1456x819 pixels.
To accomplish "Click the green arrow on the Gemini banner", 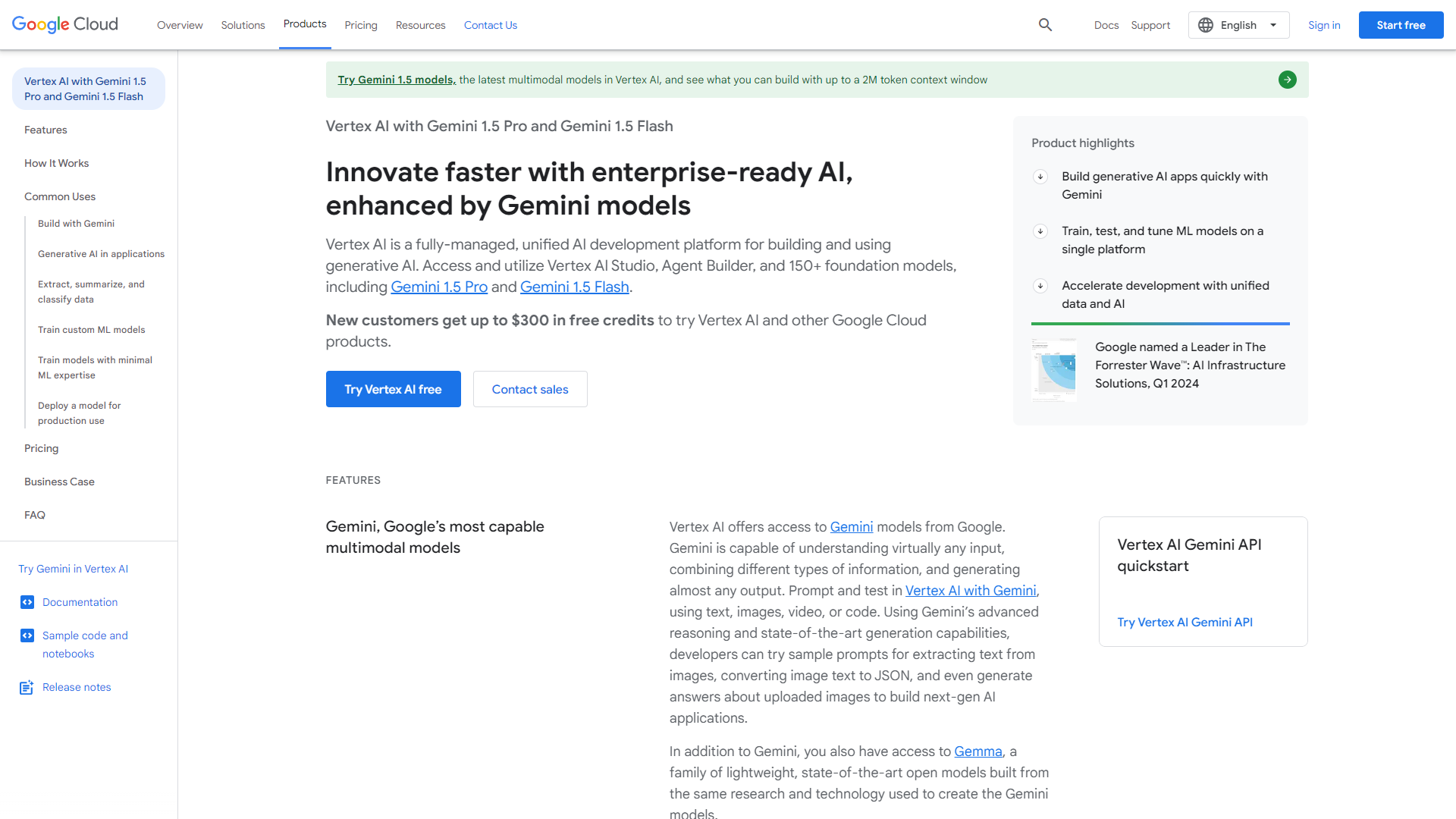I will [x=1287, y=79].
